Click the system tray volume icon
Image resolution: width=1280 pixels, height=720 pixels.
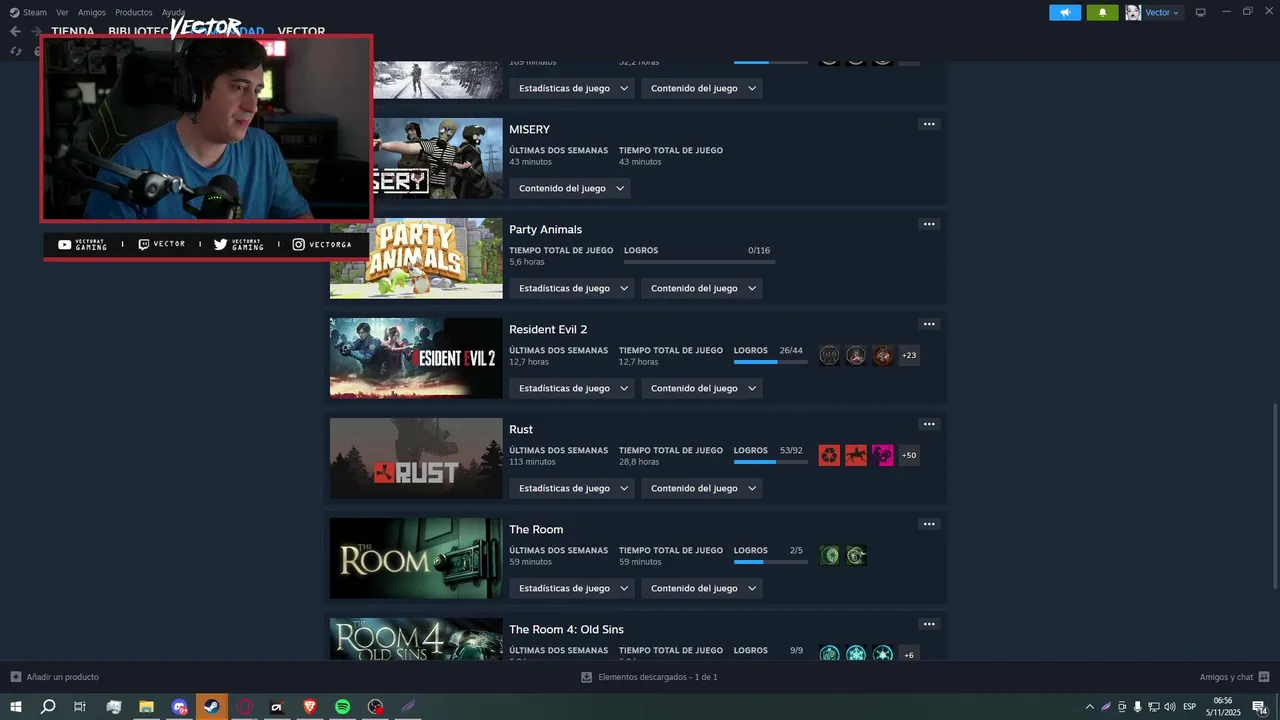click(1169, 707)
